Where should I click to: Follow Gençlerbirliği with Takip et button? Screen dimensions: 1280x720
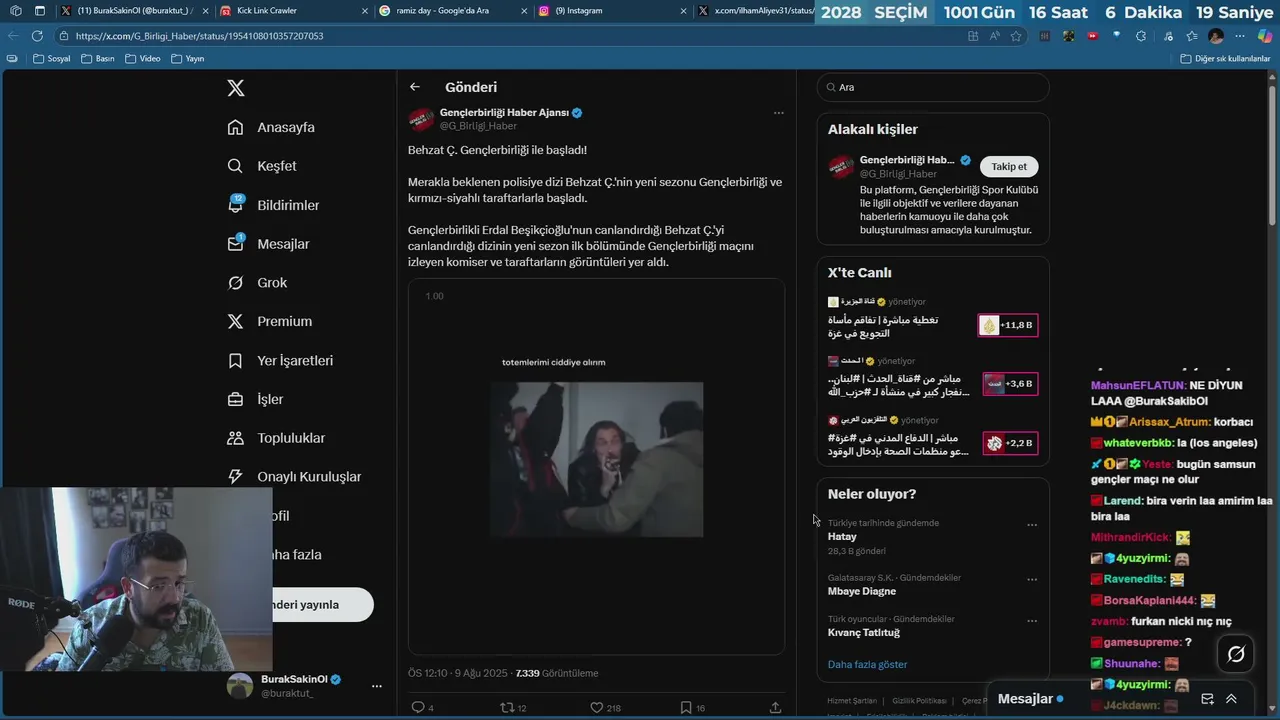click(x=1009, y=167)
